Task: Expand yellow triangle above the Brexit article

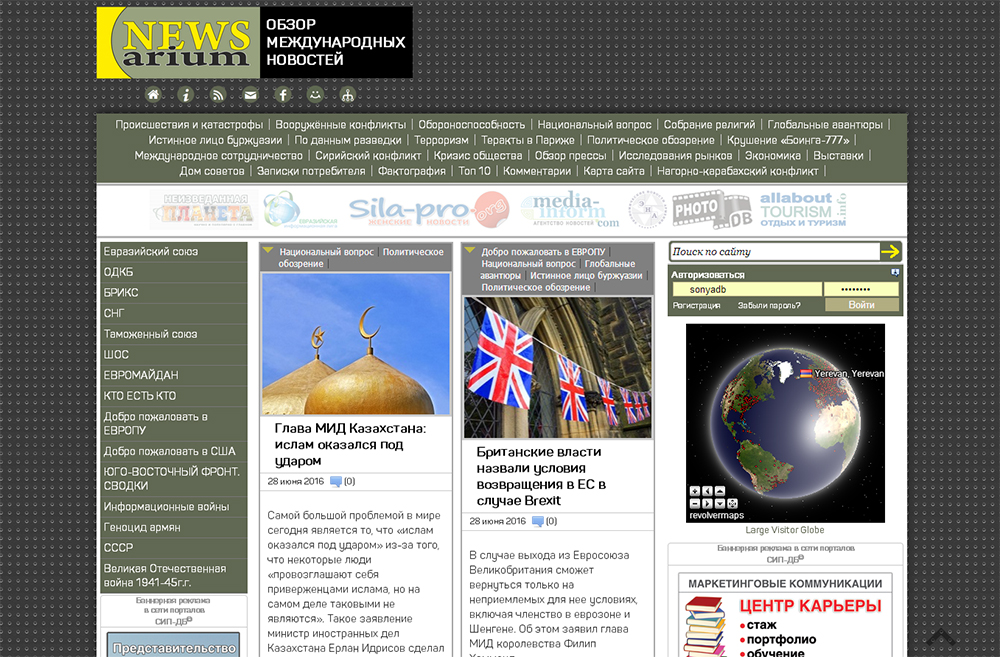Action: click(x=470, y=251)
